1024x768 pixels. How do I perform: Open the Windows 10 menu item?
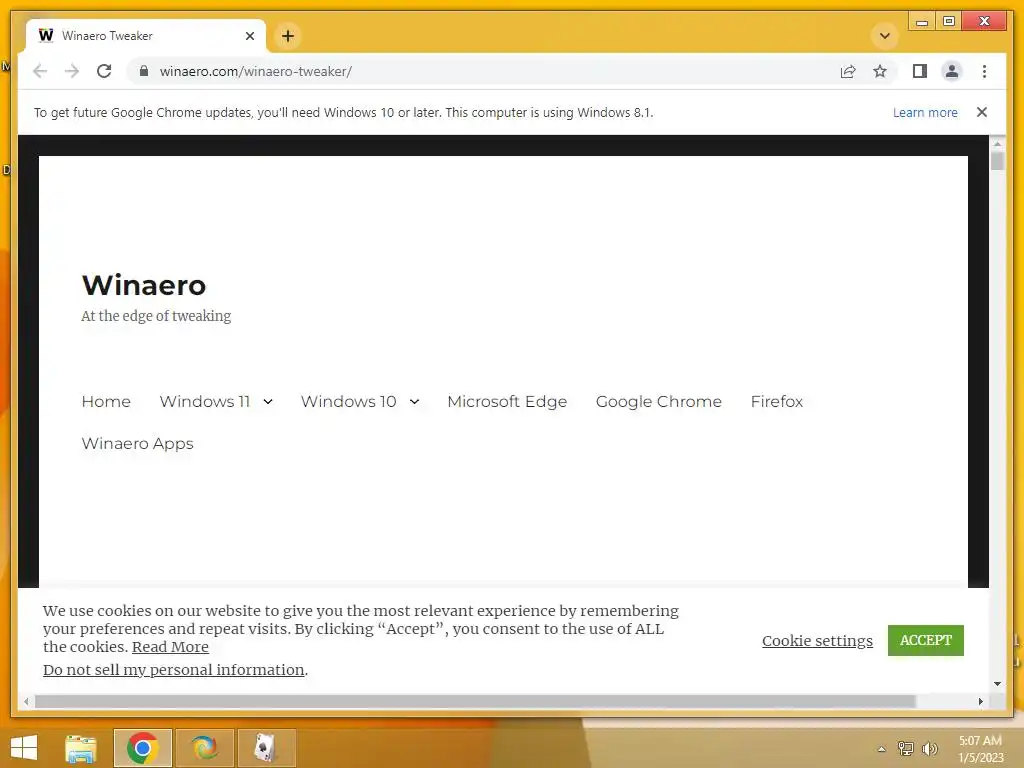pyautogui.click(x=348, y=401)
